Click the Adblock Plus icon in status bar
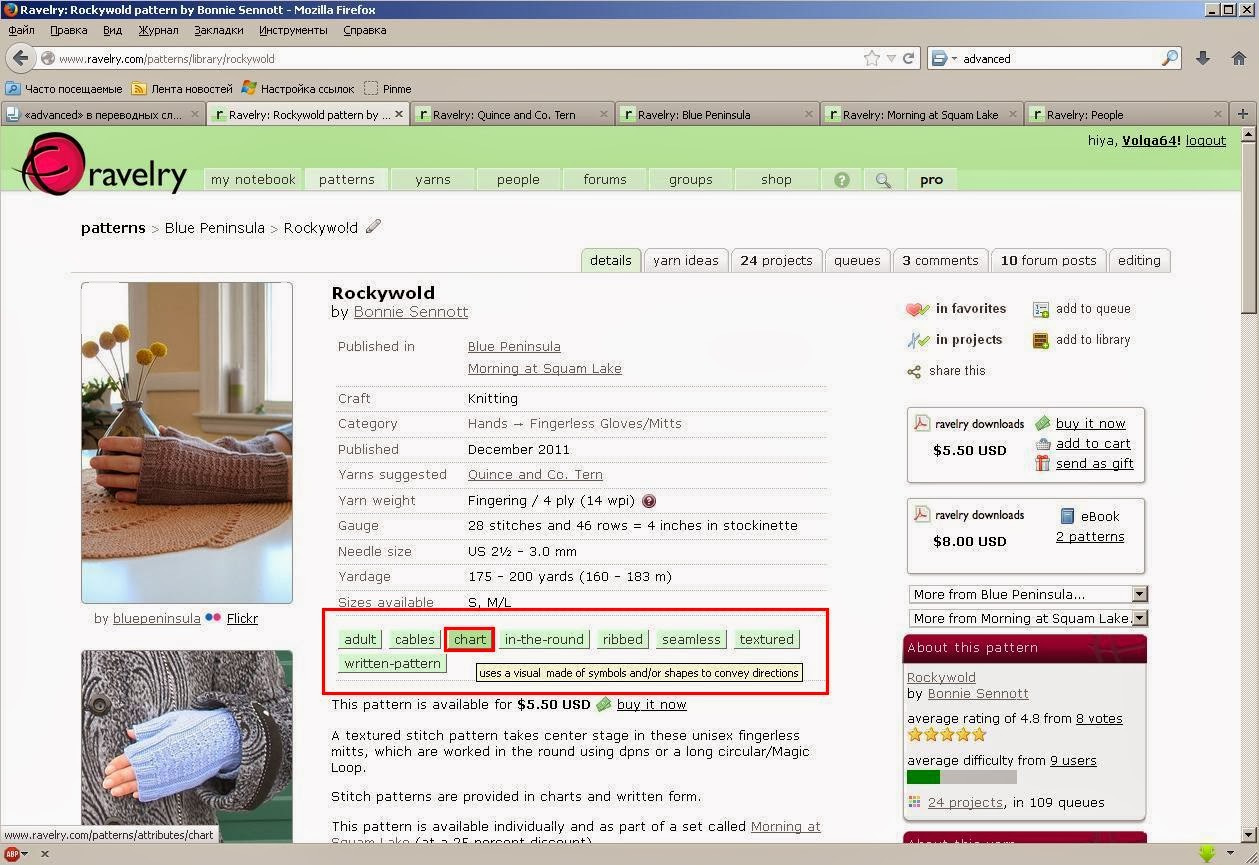 14,854
